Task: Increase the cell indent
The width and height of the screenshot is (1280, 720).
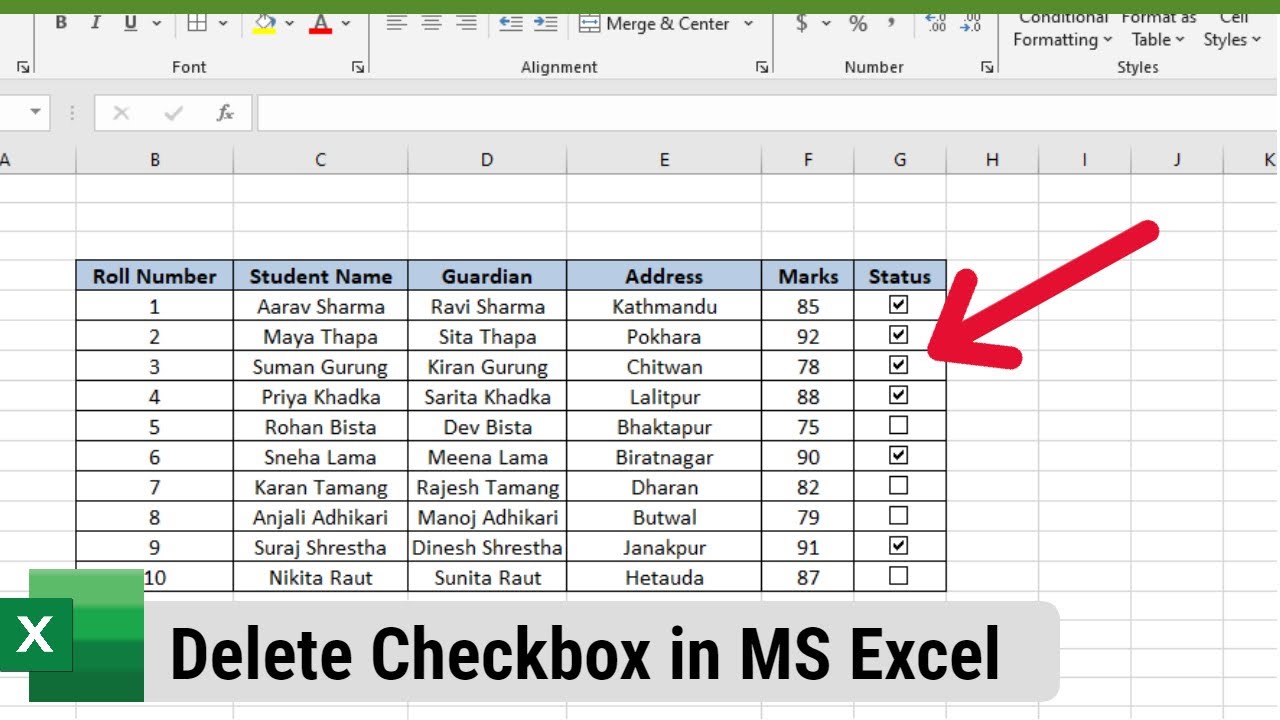Action: click(545, 22)
